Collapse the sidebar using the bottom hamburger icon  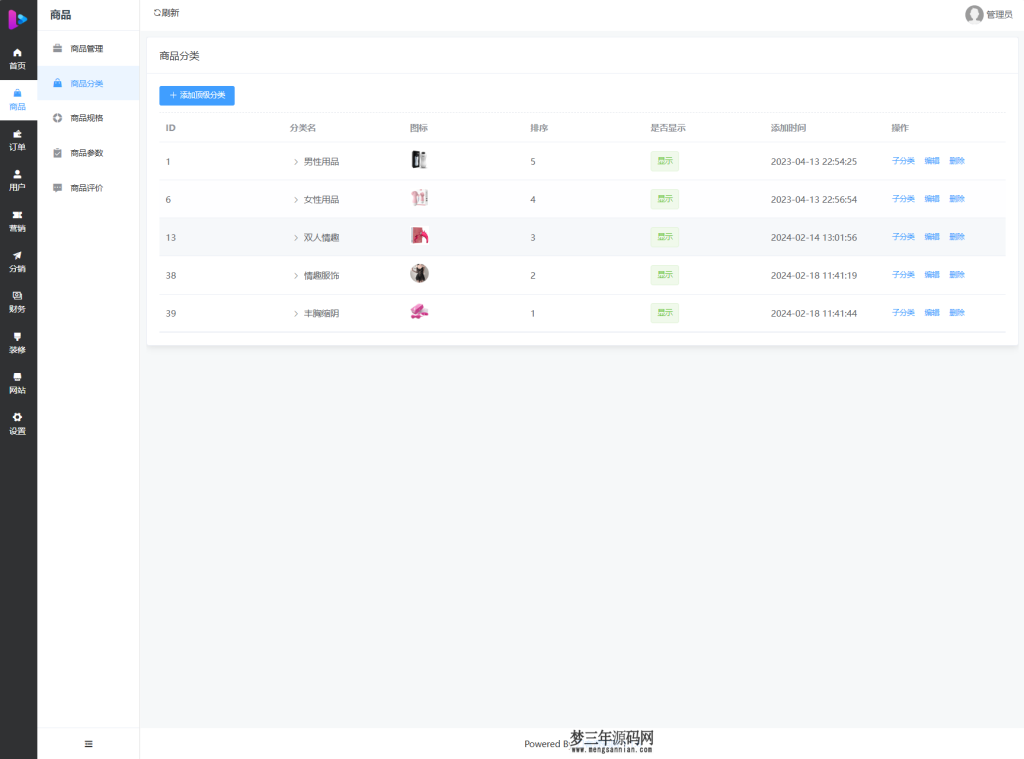tap(88, 744)
